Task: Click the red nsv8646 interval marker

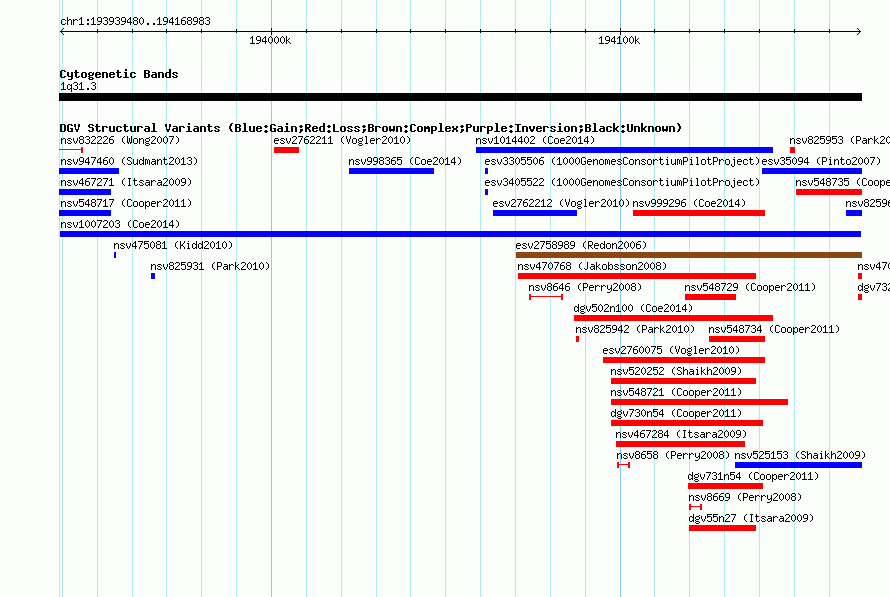Action: 546,297
